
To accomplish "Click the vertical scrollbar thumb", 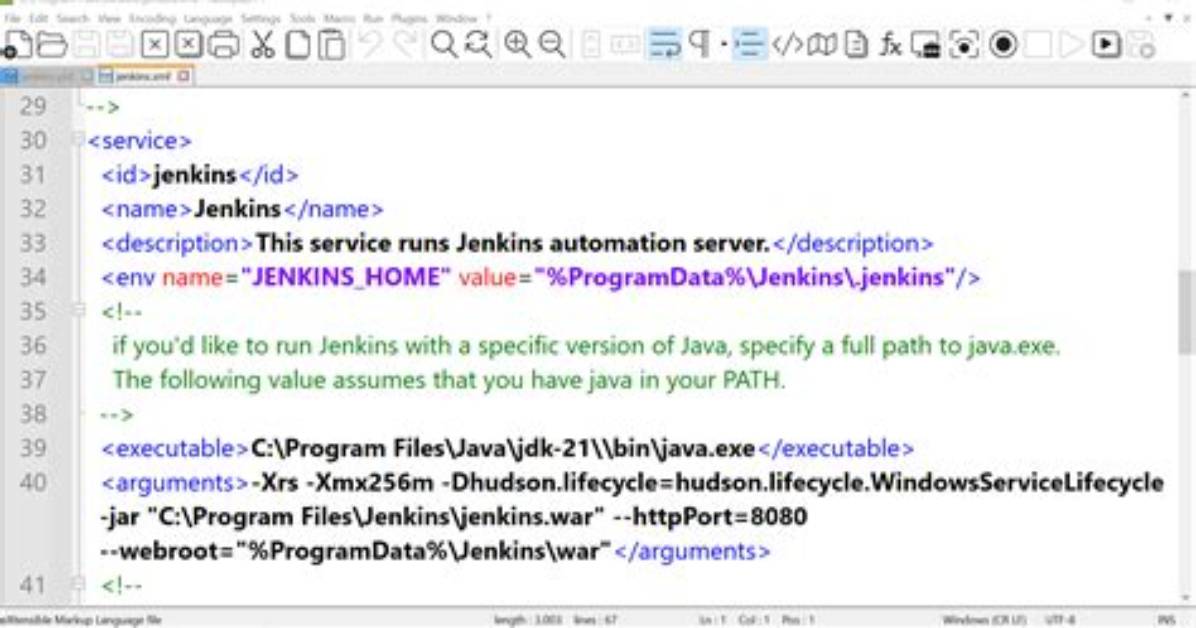I will 1185,311.
